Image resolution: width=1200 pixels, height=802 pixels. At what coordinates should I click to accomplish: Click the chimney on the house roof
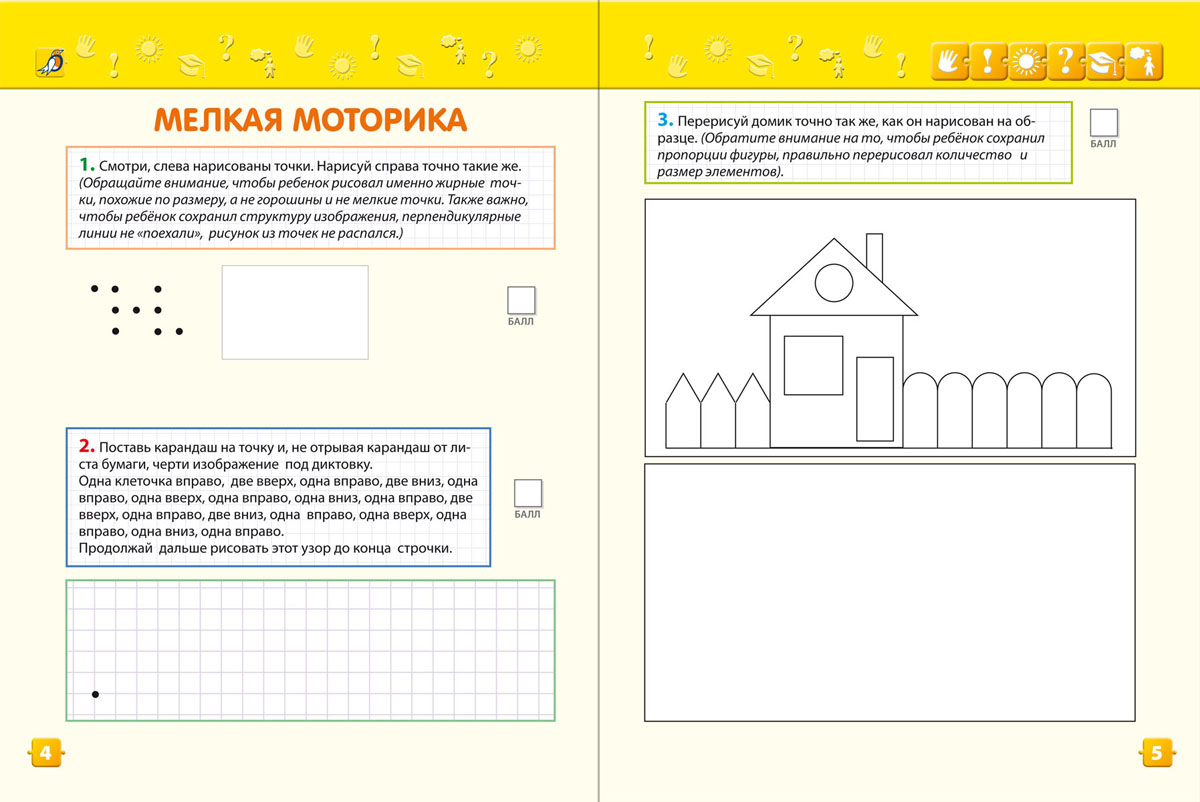[x=874, y=258]
